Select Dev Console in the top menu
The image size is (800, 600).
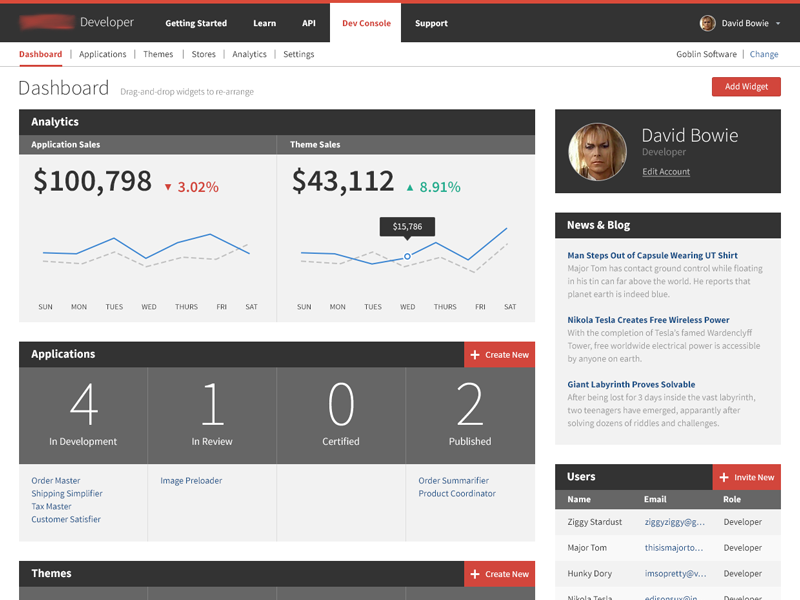pos(366,22)
